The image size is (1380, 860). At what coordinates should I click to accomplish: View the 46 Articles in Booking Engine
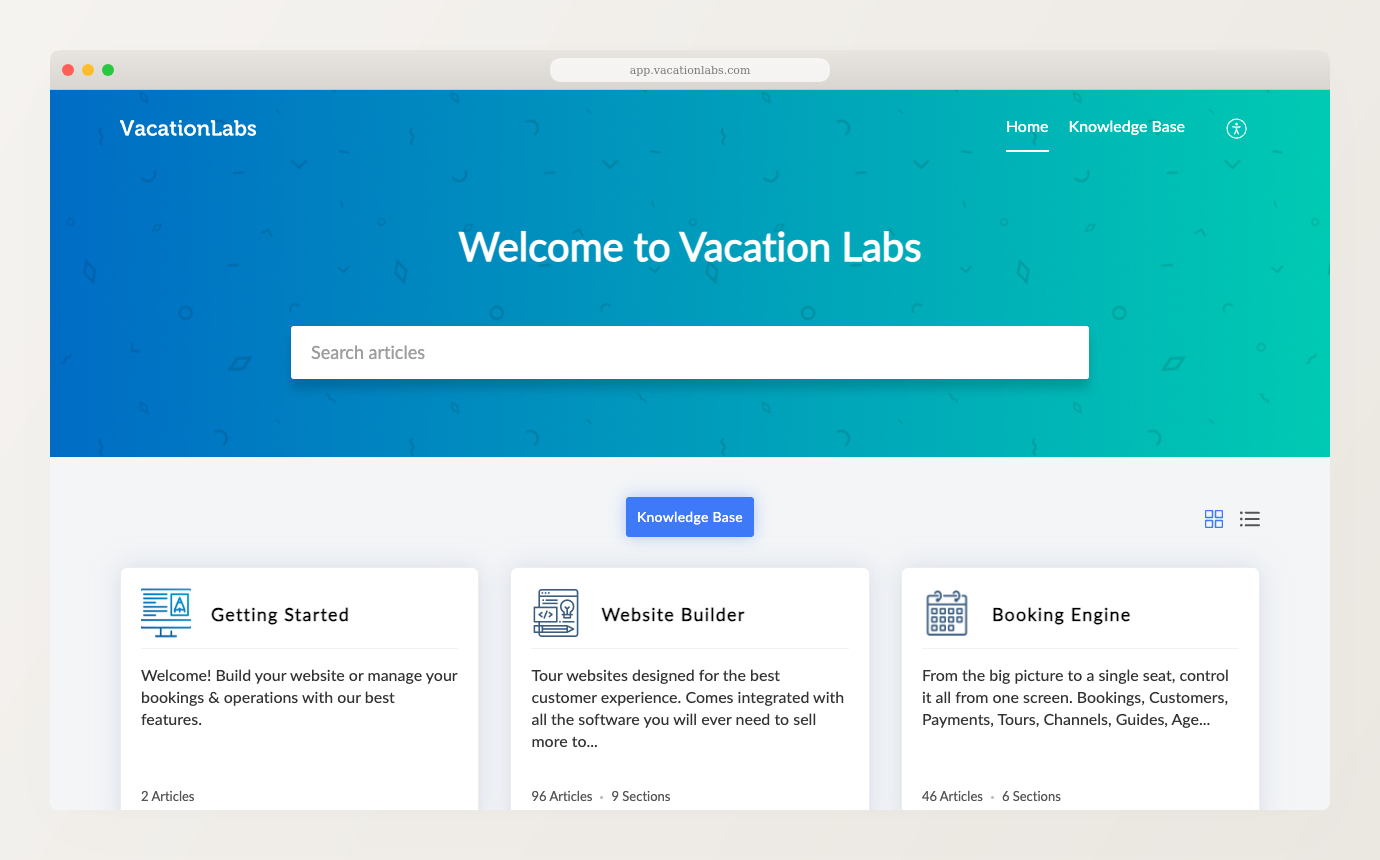coord(952,796)
